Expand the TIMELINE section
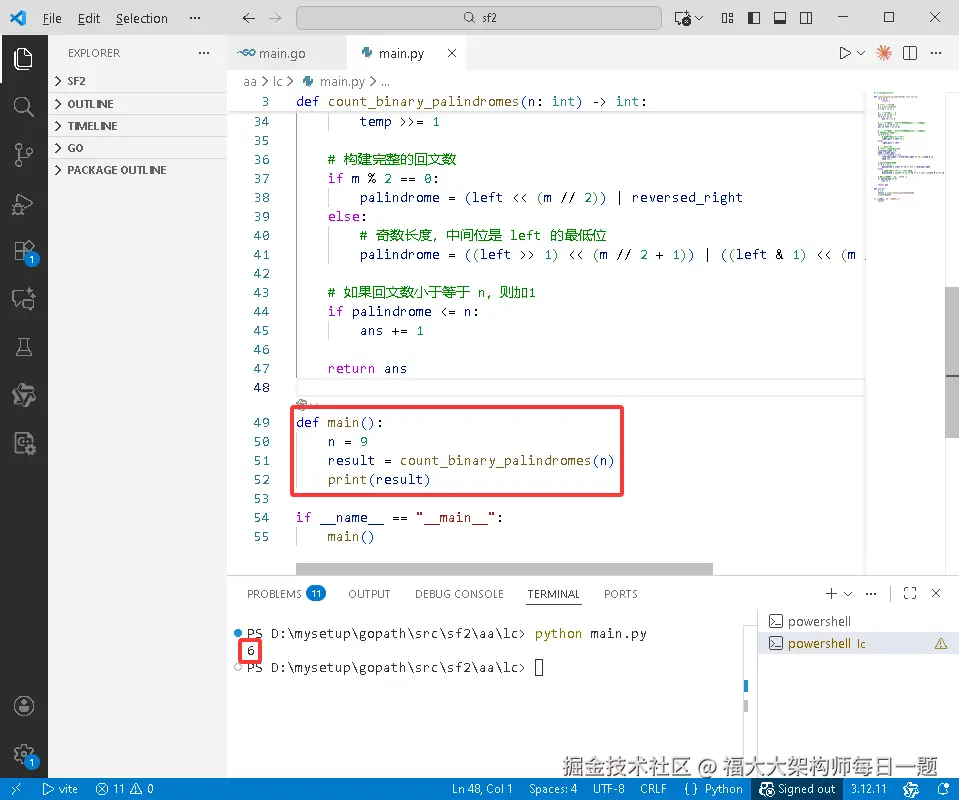The width and height of the screenshot is (959, 800). click(138, 126)
